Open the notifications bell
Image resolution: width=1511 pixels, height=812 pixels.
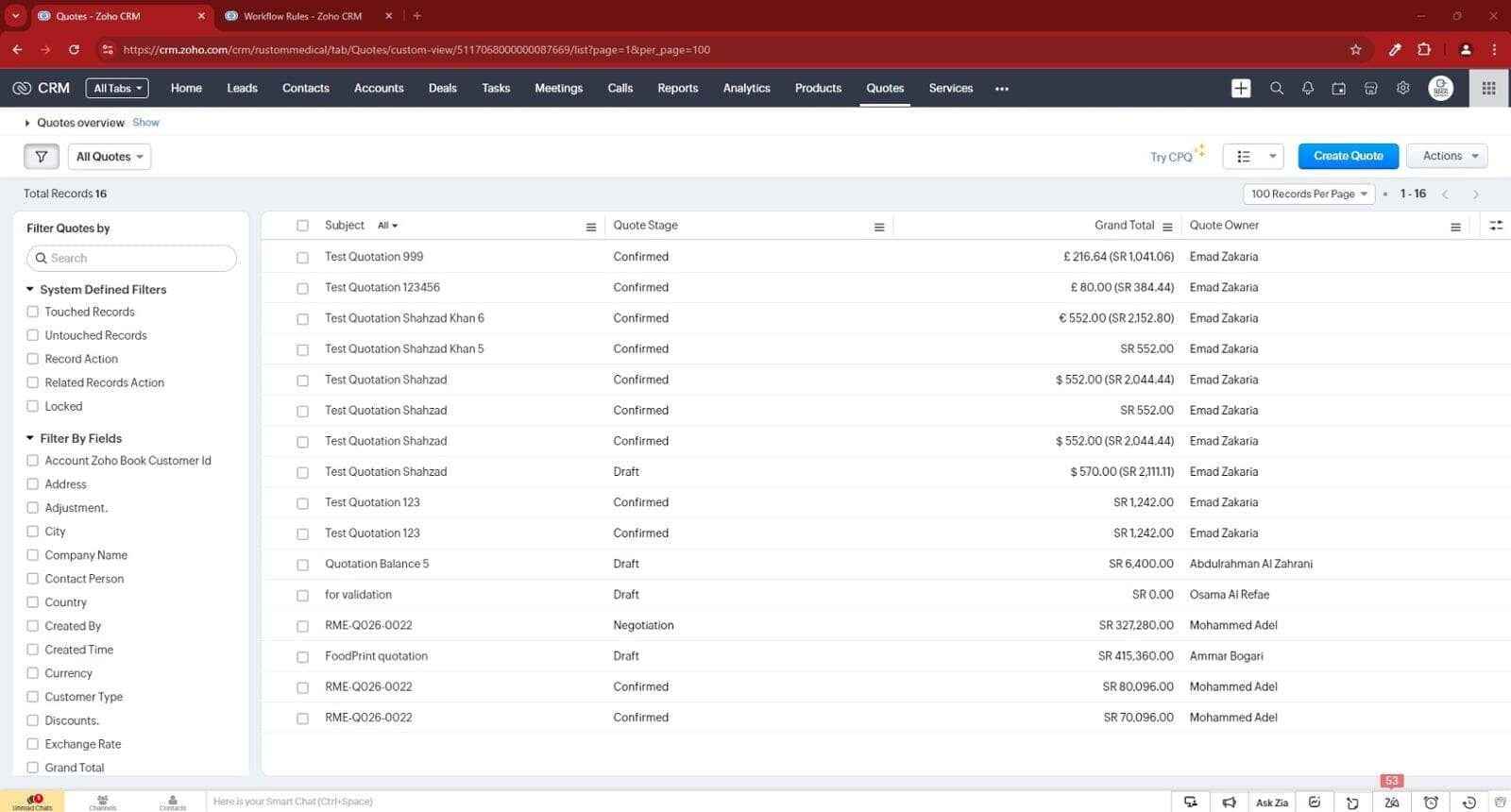(1308, 88)
